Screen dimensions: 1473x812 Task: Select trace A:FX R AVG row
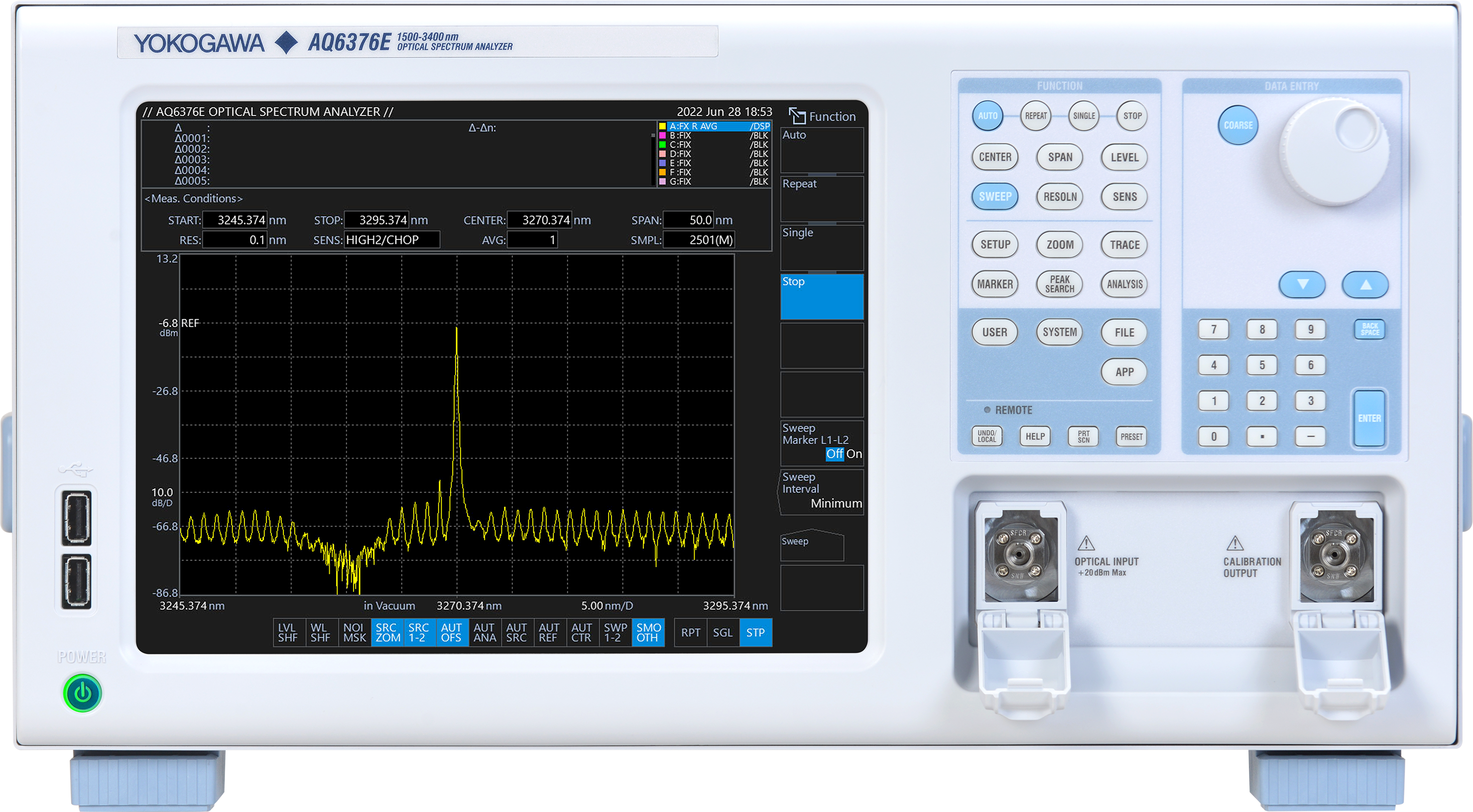coord(718,126)
